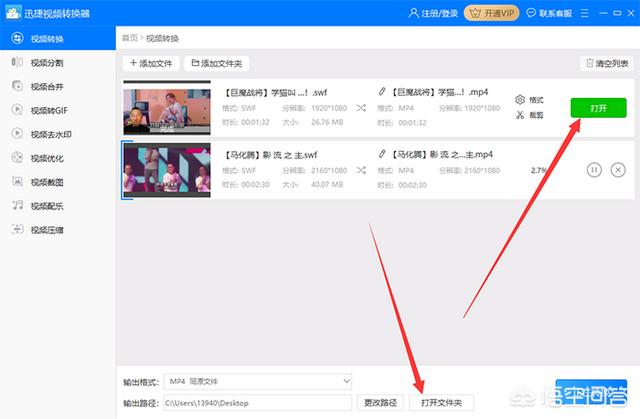Click shuffle icon in 马化腾 row
The width and height of the screenshot is (640, 419).
361,170
